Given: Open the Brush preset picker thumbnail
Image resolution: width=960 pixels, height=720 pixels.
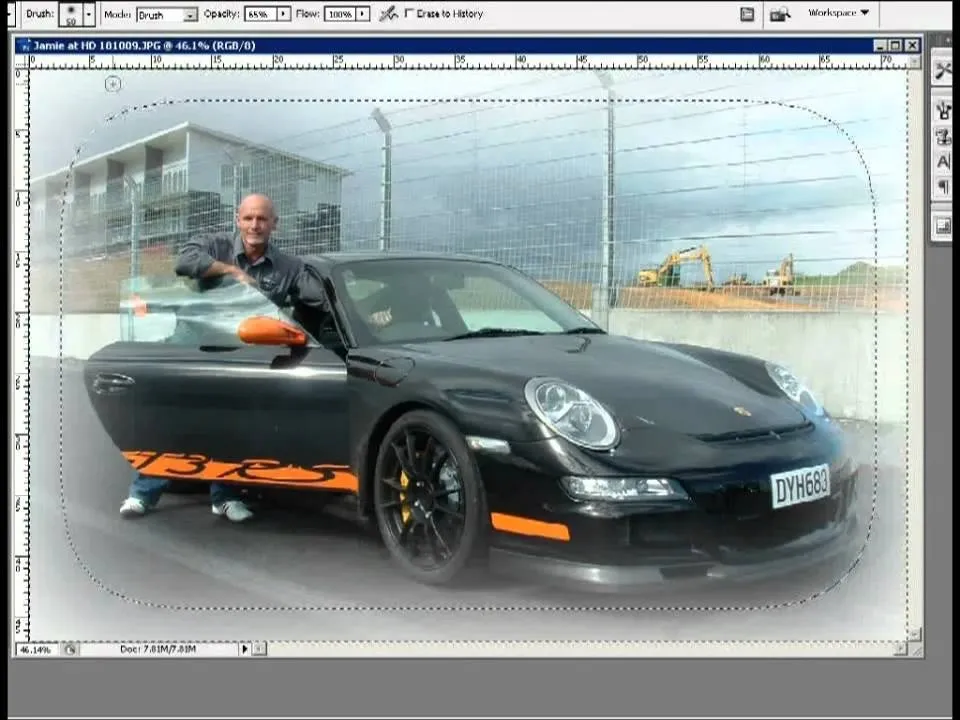Looking at the screenshot, I should [70, 14].
